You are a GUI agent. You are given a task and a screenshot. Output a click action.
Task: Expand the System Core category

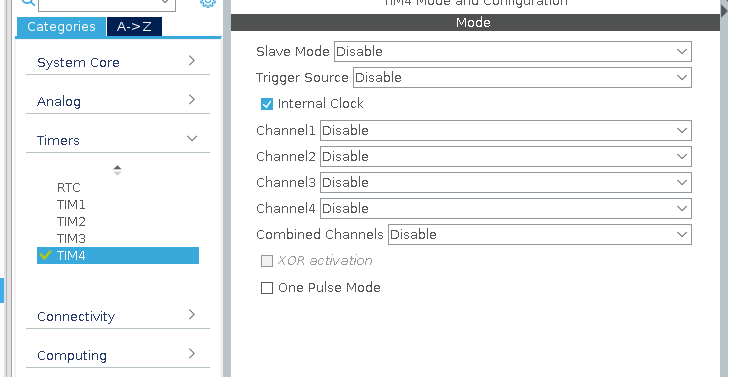click(118, 62)
